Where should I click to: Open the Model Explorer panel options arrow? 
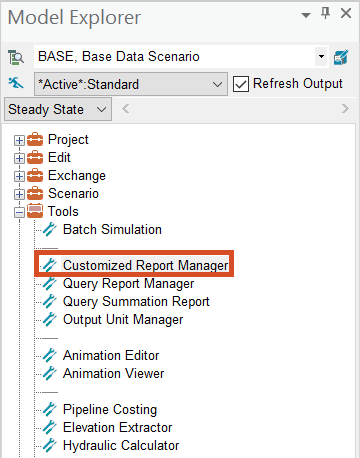coord(306,15)
